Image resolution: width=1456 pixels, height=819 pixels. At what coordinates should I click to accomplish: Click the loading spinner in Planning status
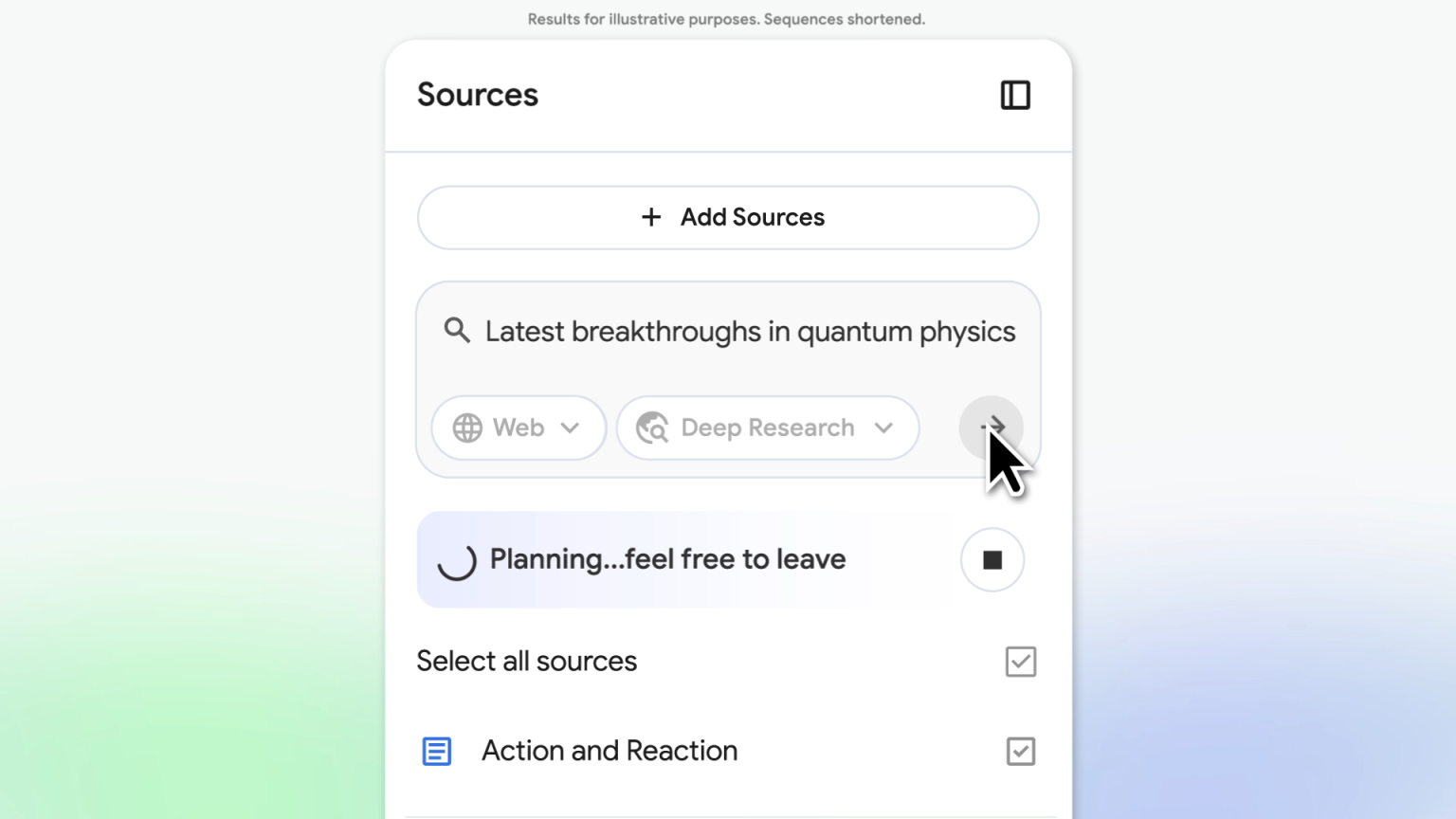[x=457, y=561]
